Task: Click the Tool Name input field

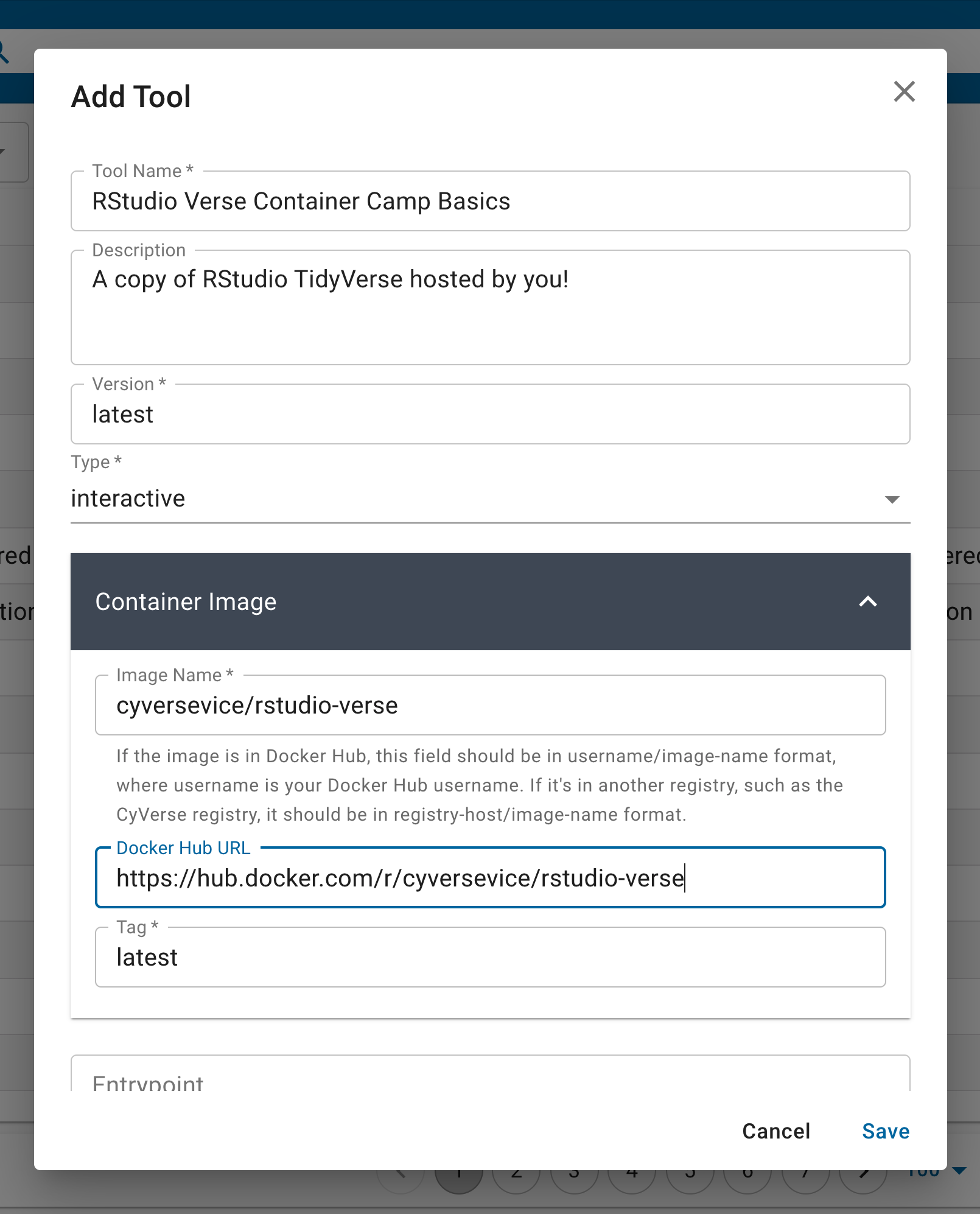Action: pyautogui.click(x=490, y=201)
